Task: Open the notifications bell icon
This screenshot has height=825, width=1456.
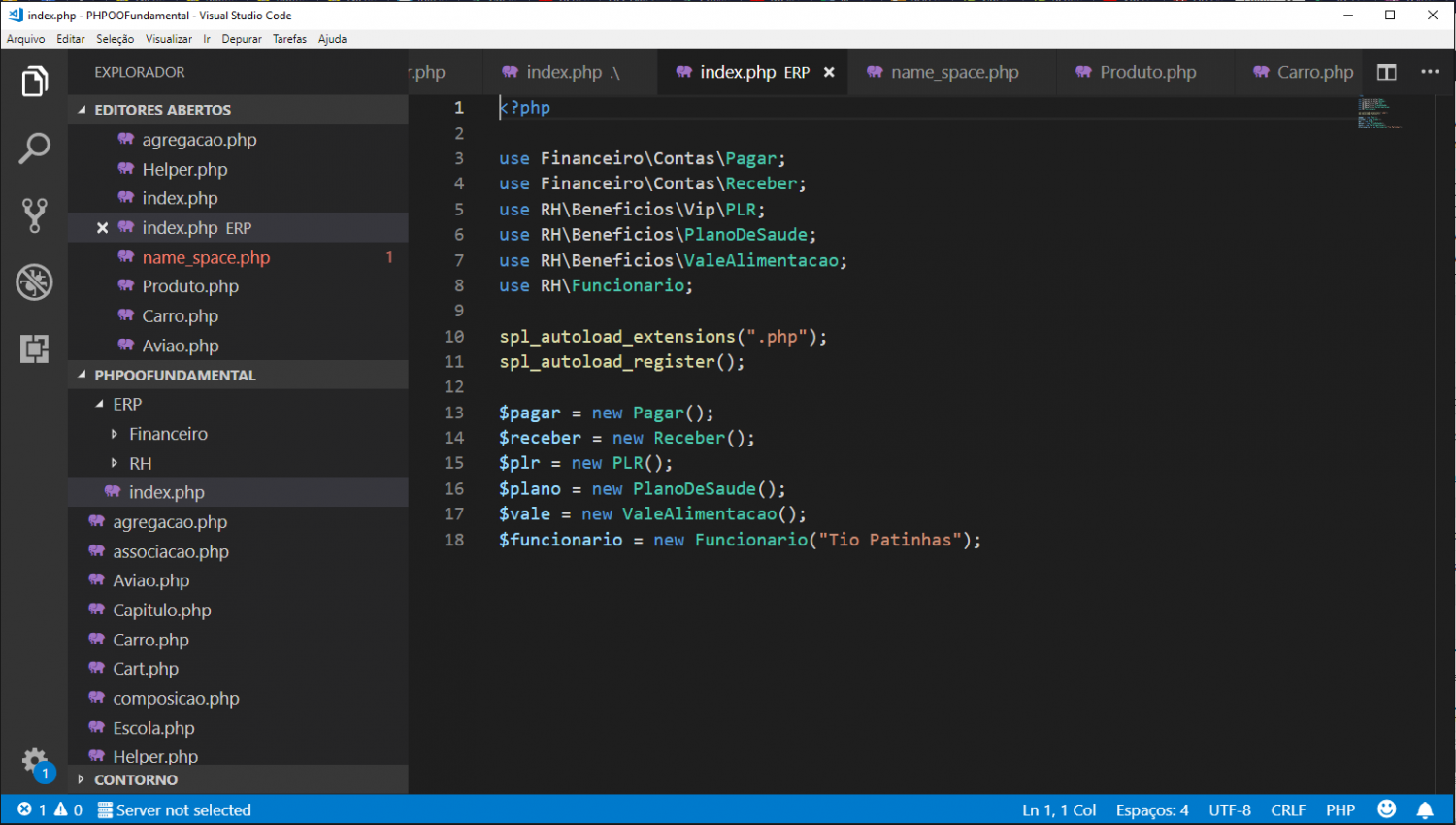Action: pyautogui.click(x=1425, y=809)
